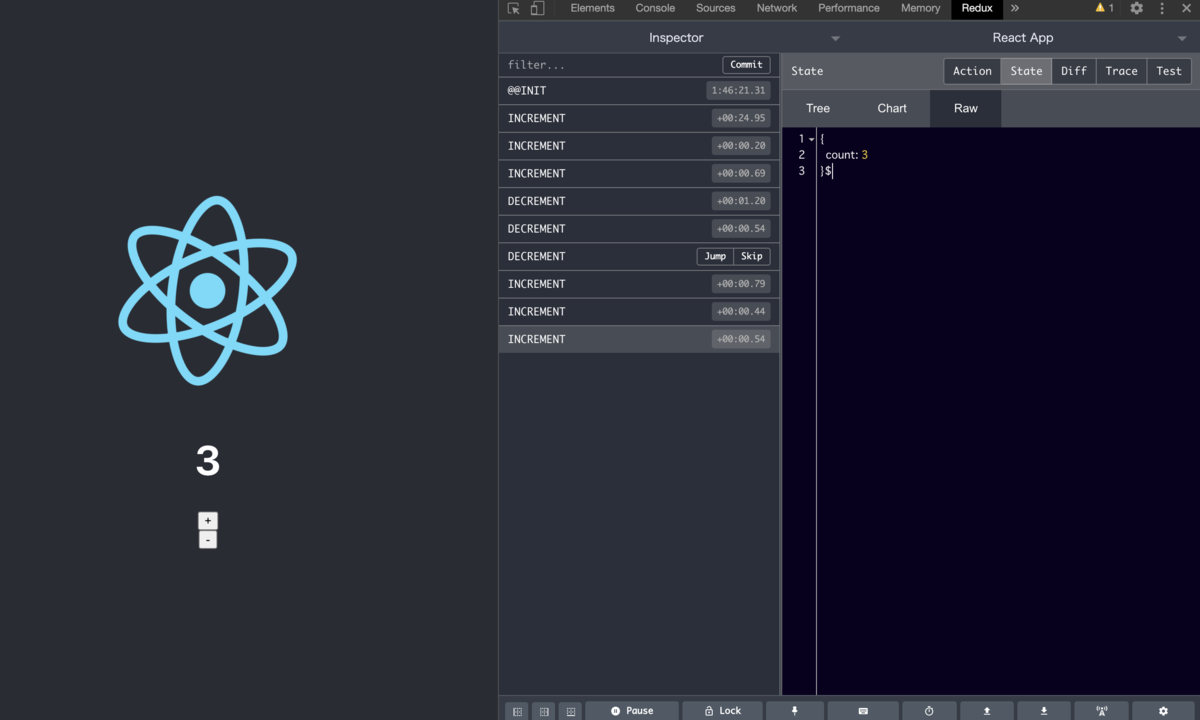Skip the hovered DECREMENT action
This screenshot has width=1200, height=720.
click(x=752, y=256)
